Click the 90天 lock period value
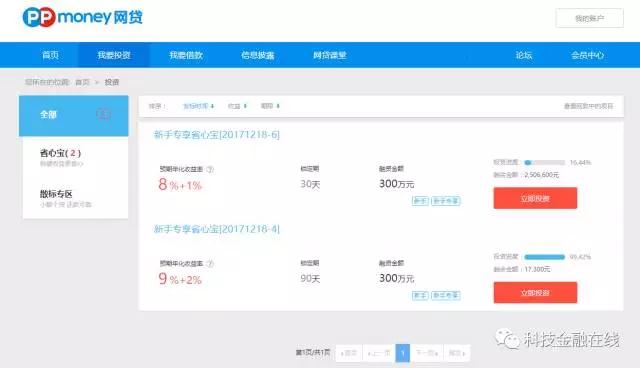The height and width of the screenshot is (368, 640). coord(310,279)
